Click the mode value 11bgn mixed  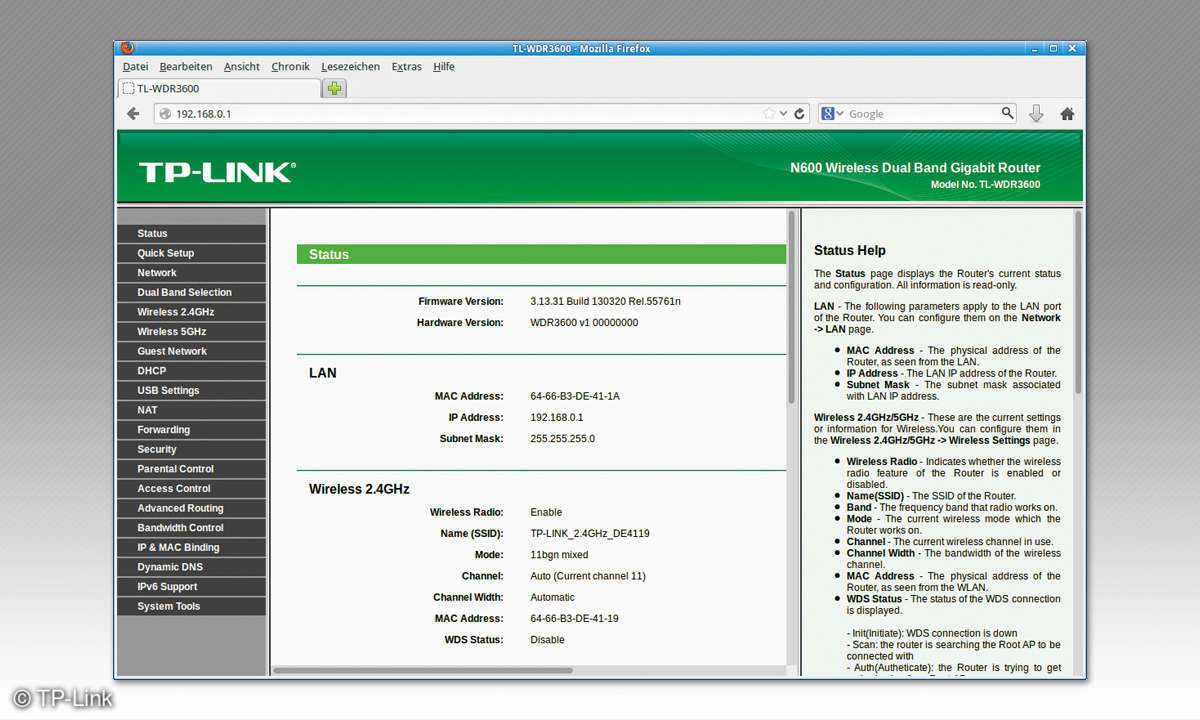559,555
